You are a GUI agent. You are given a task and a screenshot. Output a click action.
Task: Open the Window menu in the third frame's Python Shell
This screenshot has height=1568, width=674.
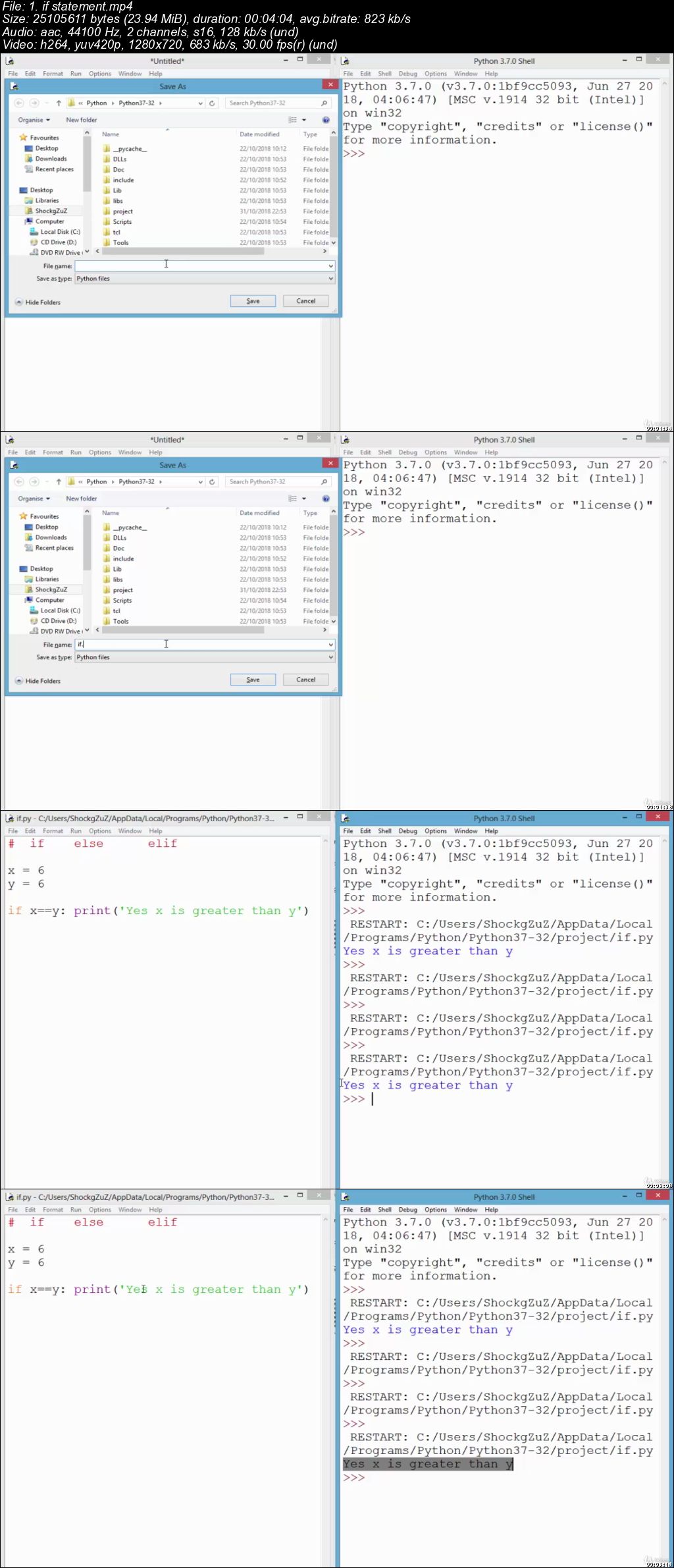[465, 831]
